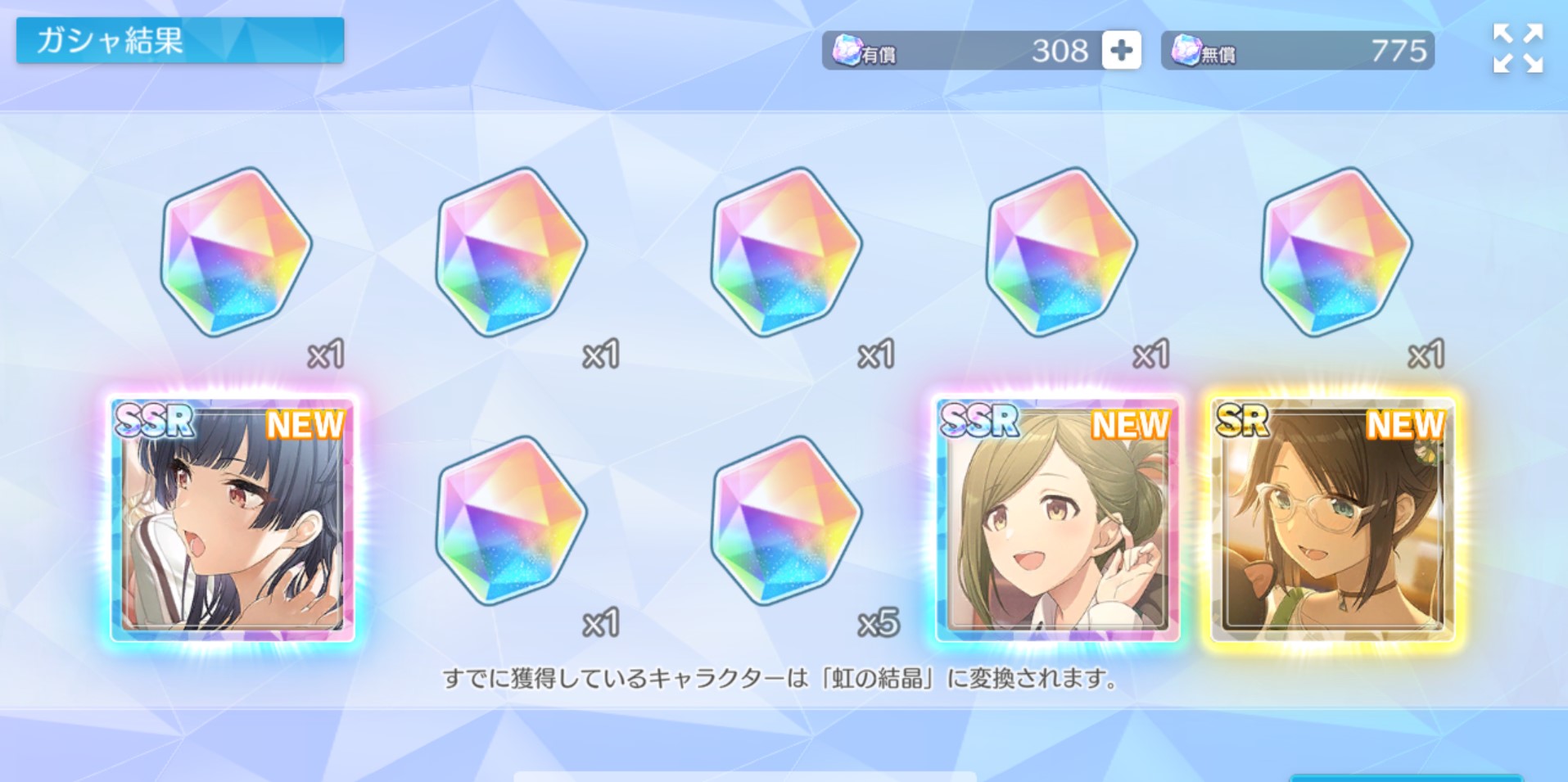This screenshot has height=782, width=1568.
Task: Tap the plus button next to paid gems
Action: click(x=1121, y=51)
